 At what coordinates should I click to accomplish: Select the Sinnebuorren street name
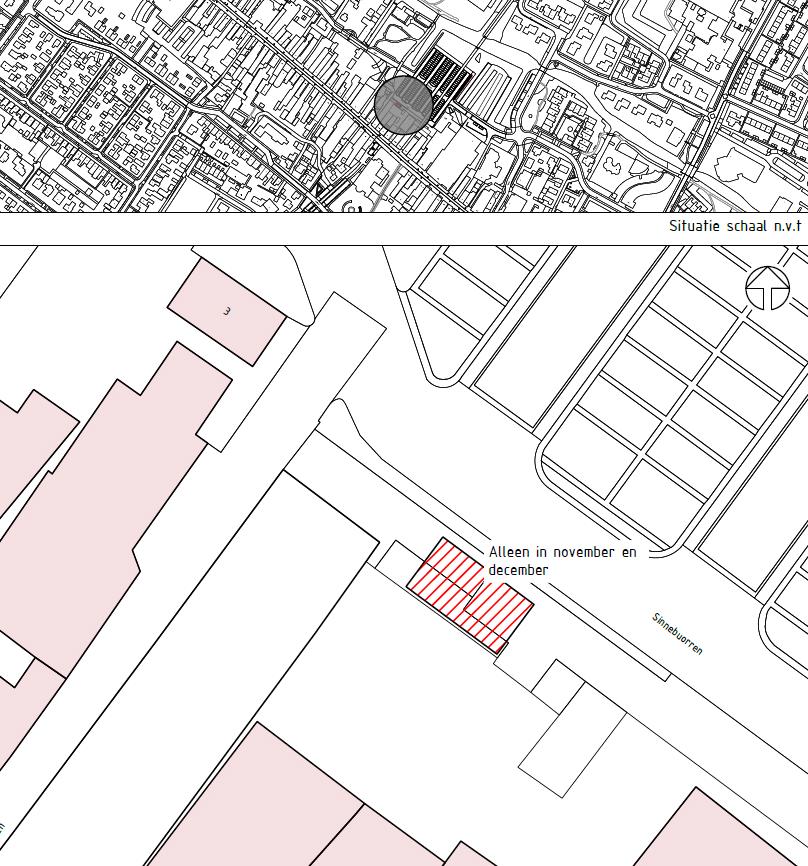pyautogui.click(x=677, y=634)
